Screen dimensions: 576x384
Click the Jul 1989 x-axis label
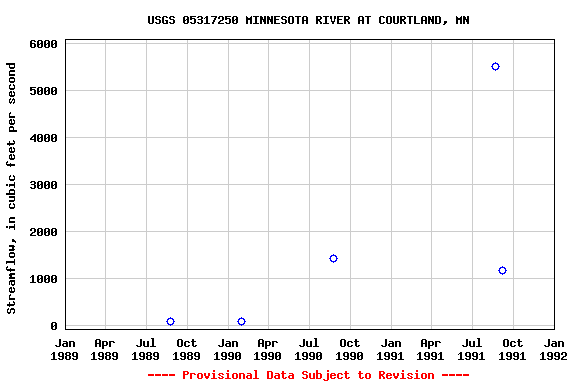[146, 349]
